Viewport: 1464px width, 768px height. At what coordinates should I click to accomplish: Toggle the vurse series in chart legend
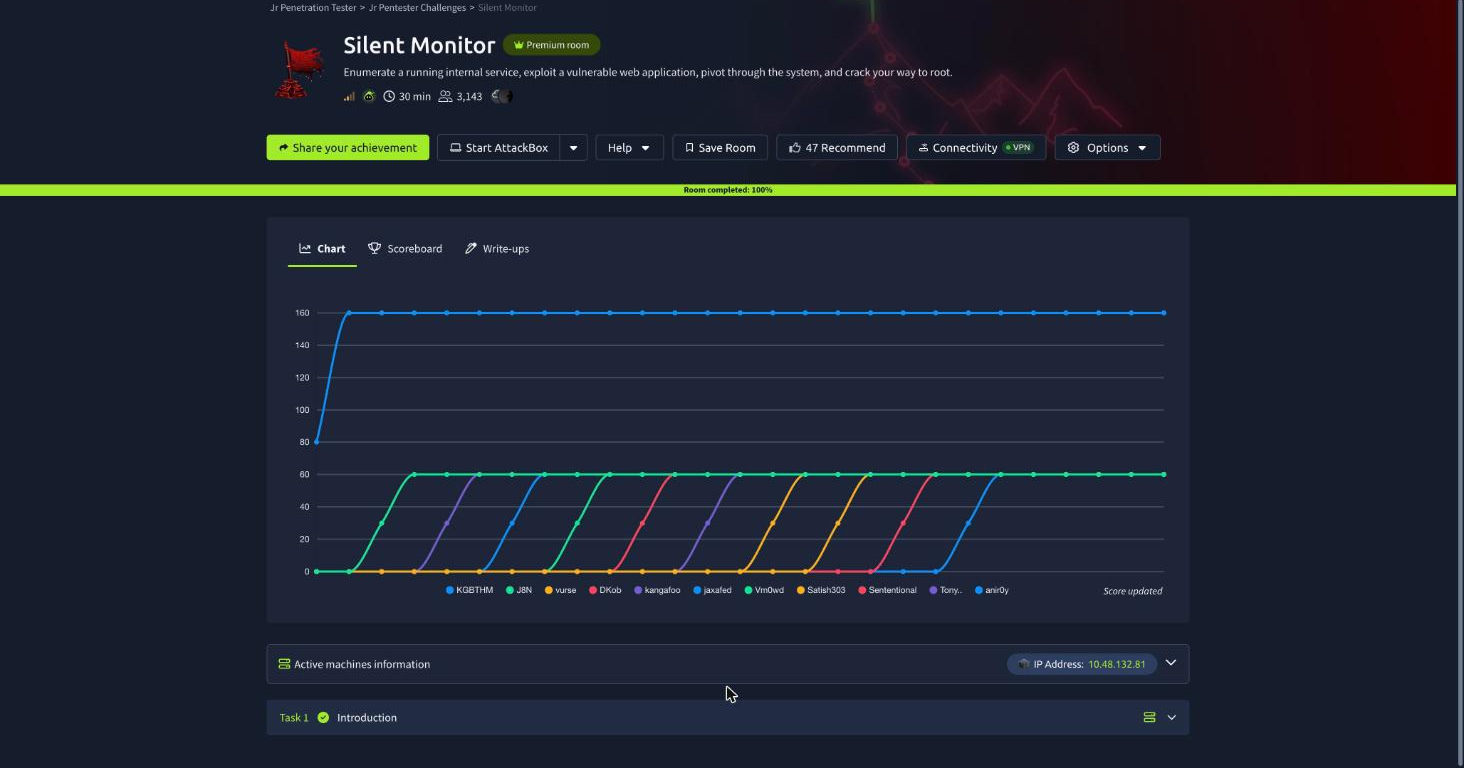(560, 590)
